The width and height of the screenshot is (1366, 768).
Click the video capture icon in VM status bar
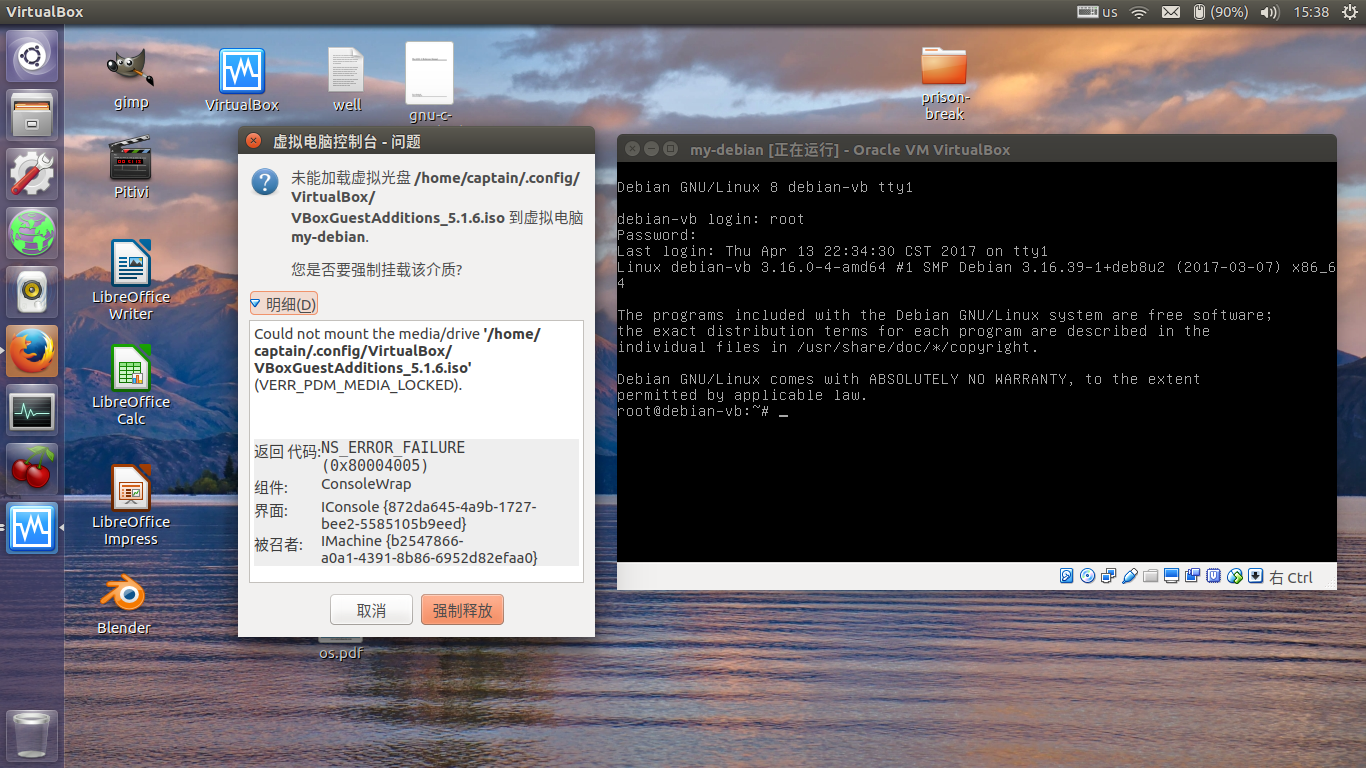(1192, 576)
